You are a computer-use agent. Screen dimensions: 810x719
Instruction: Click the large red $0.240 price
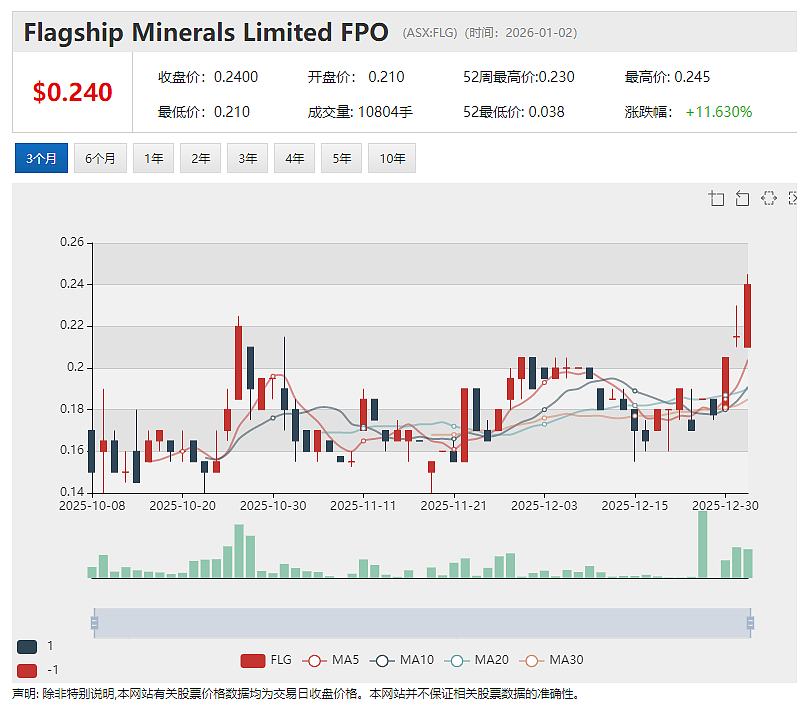click(72, 92)
